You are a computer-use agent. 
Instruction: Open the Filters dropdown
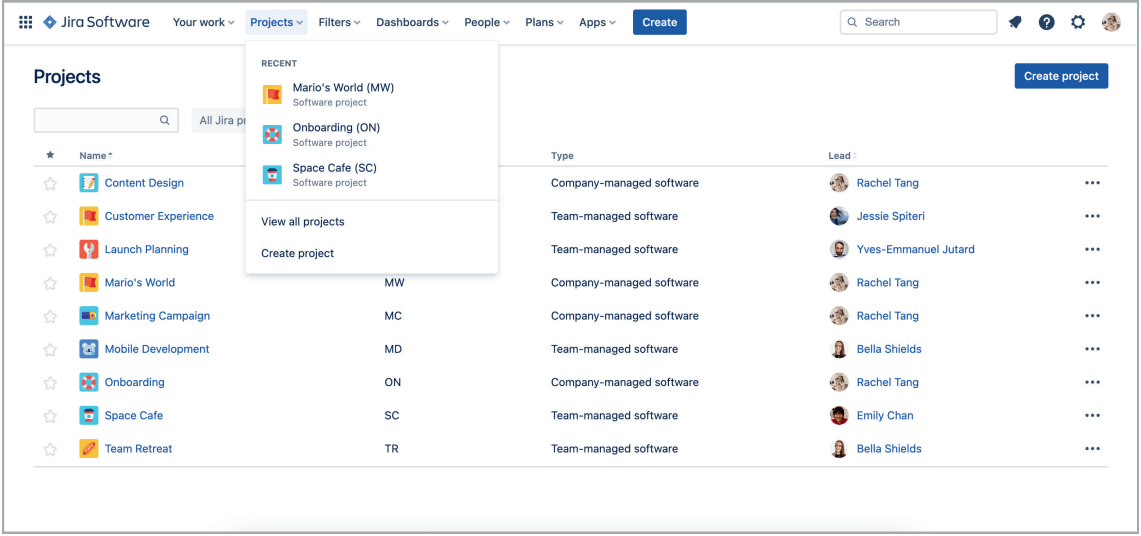[x=340, y=23]
